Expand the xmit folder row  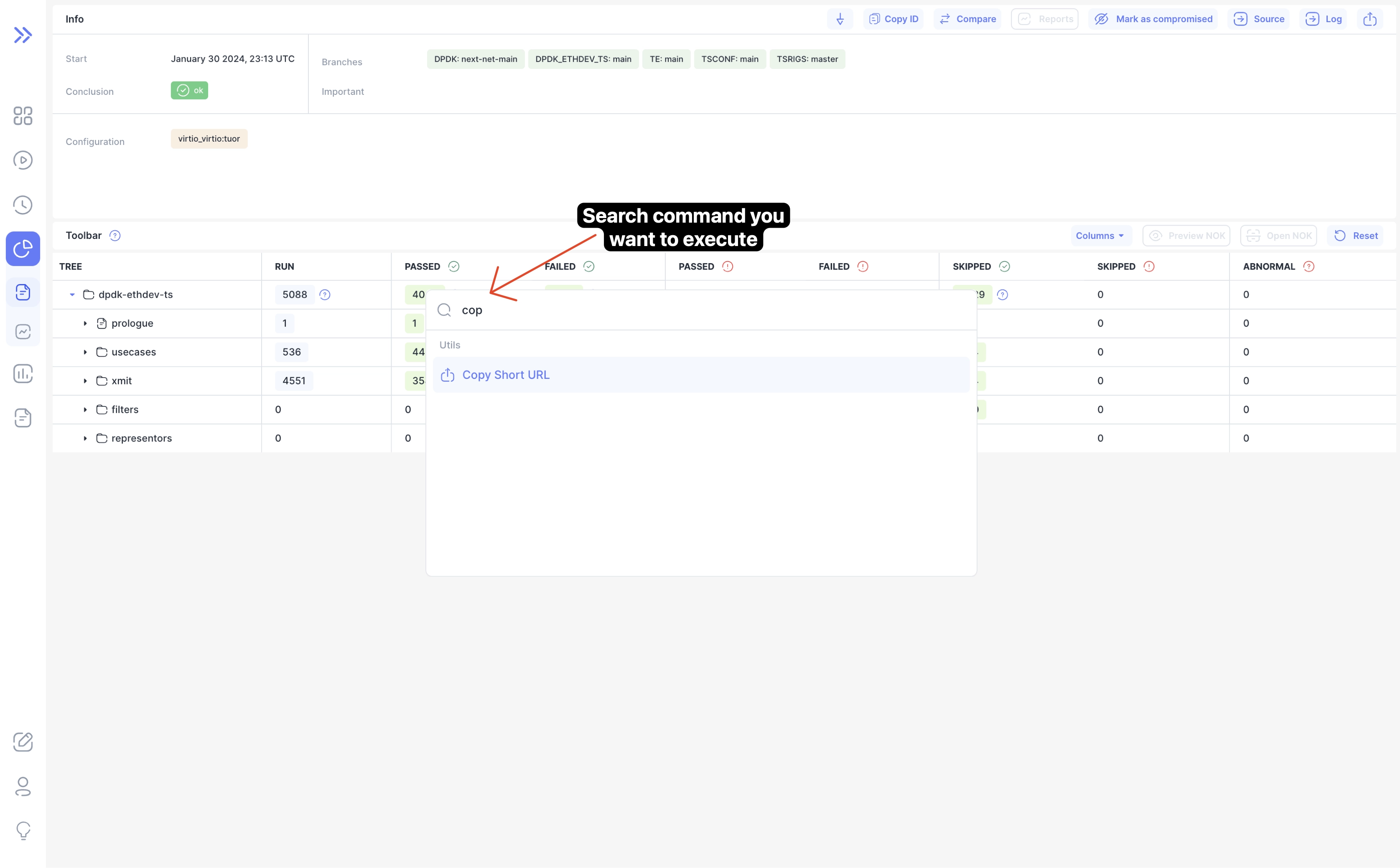pyautogui.click(x=85, y=381)
